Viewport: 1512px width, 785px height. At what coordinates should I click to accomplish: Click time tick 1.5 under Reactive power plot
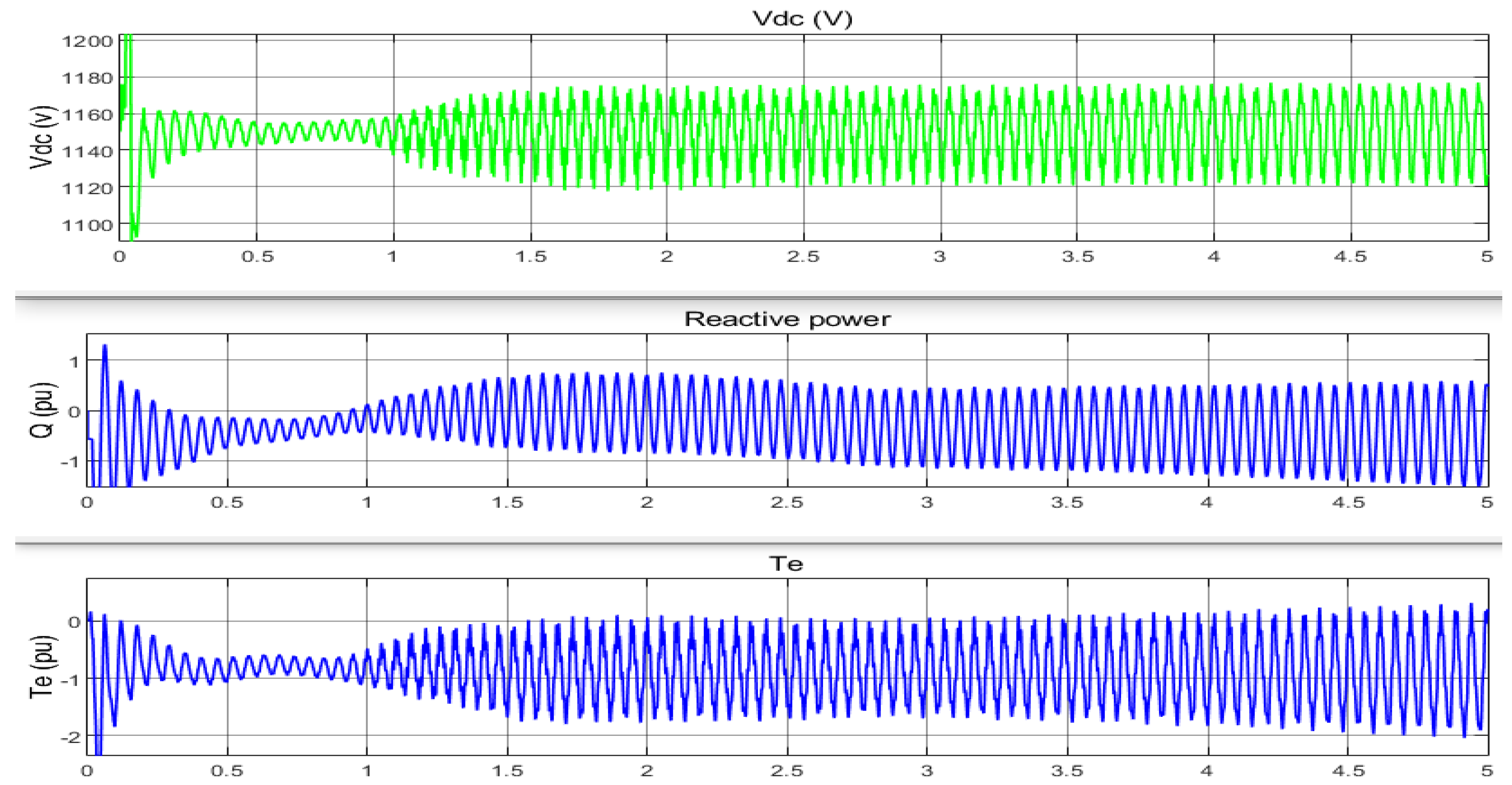coord(507,503)
